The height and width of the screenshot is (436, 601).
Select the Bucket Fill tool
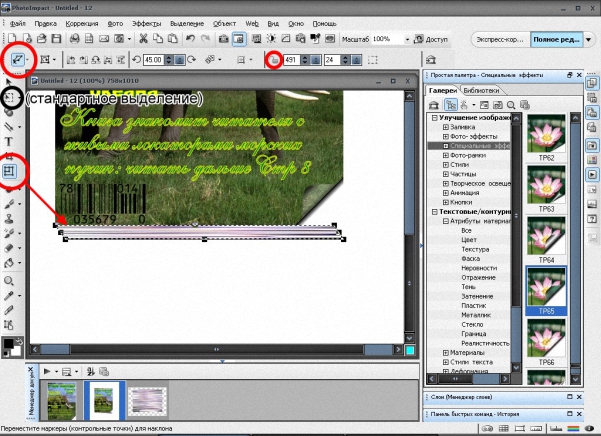(9, 263)
